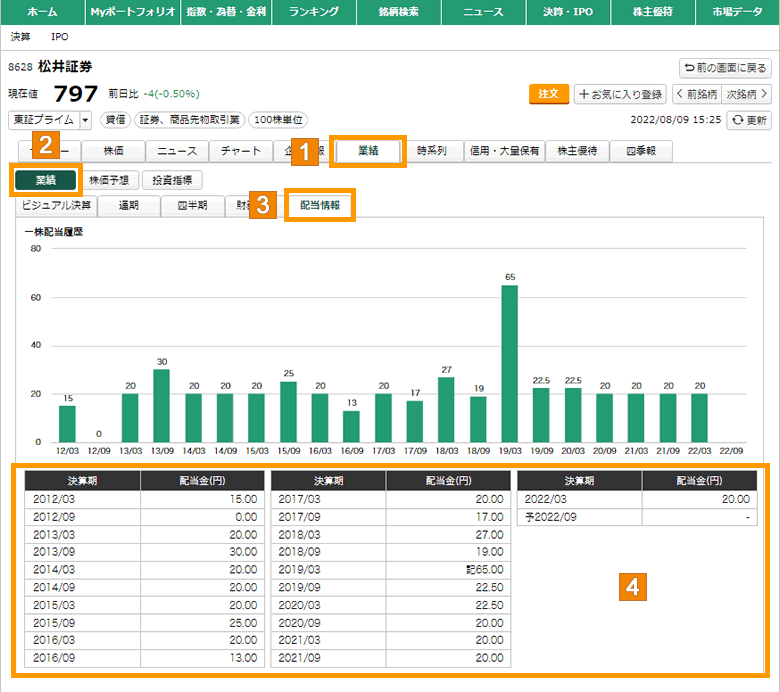Select the 決算・IPO navigation tab
The height and width of the screenshot is (692, 780).
568,12
